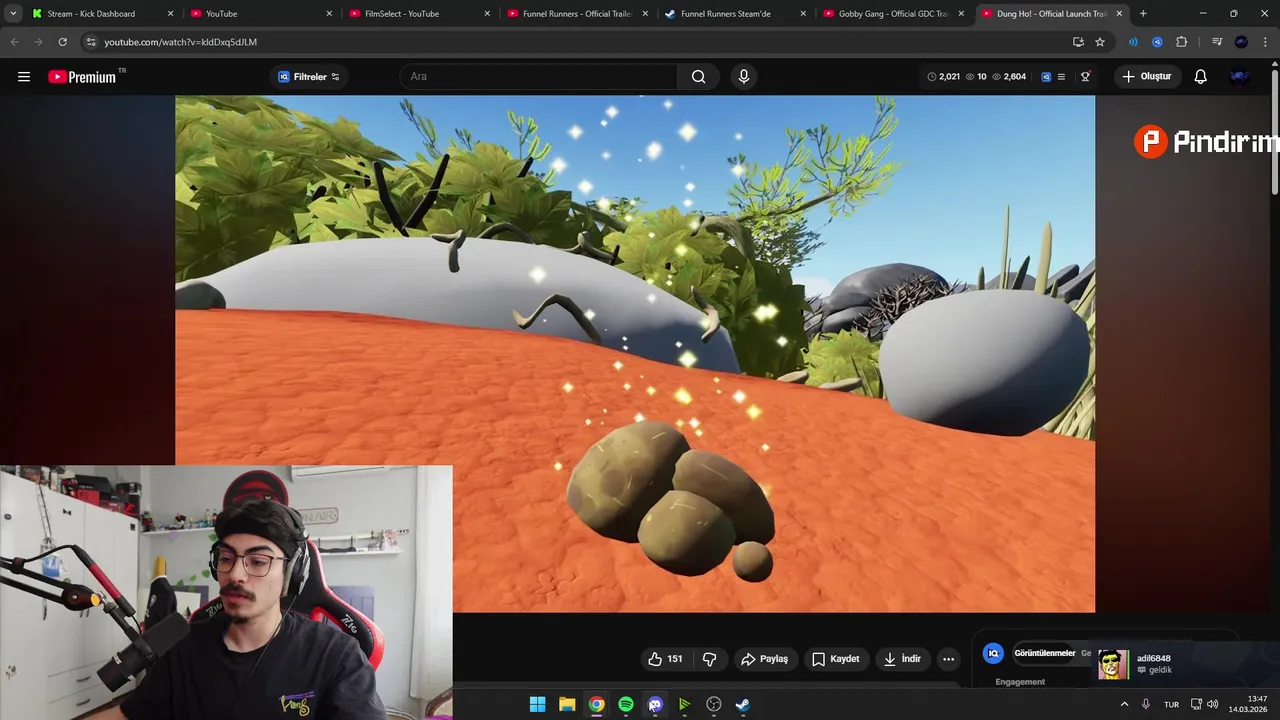Close the Dung Ho! tab
Image resolution: width=1280 pixels, height=720 pixels.
tap(1119, 14)
